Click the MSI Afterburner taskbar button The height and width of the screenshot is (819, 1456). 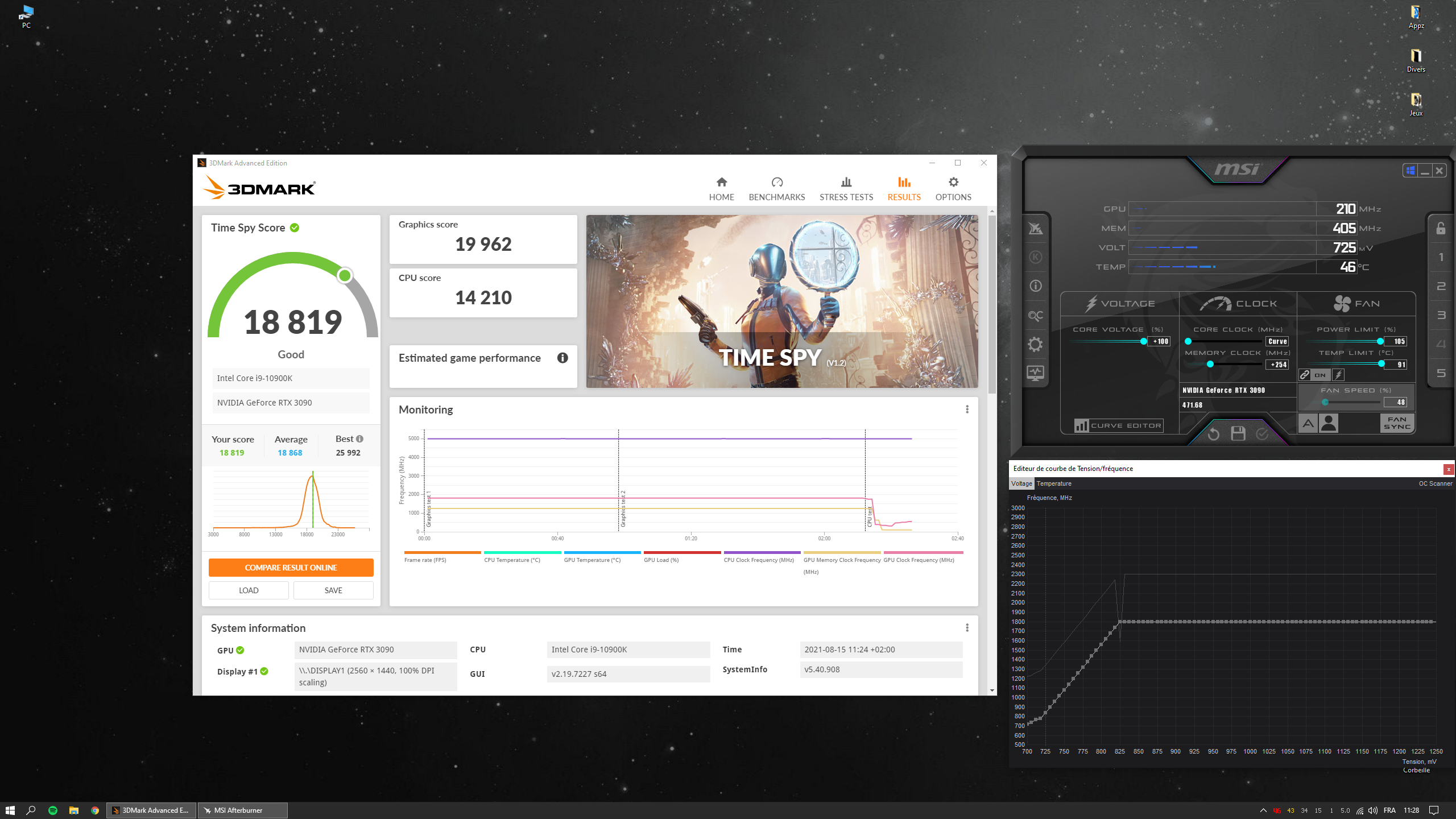243,810
